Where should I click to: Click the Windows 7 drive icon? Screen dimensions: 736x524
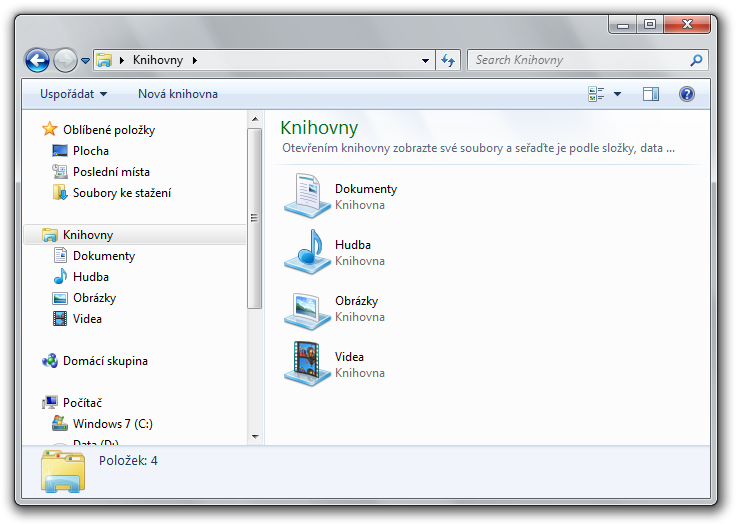[x=60, y=423]
